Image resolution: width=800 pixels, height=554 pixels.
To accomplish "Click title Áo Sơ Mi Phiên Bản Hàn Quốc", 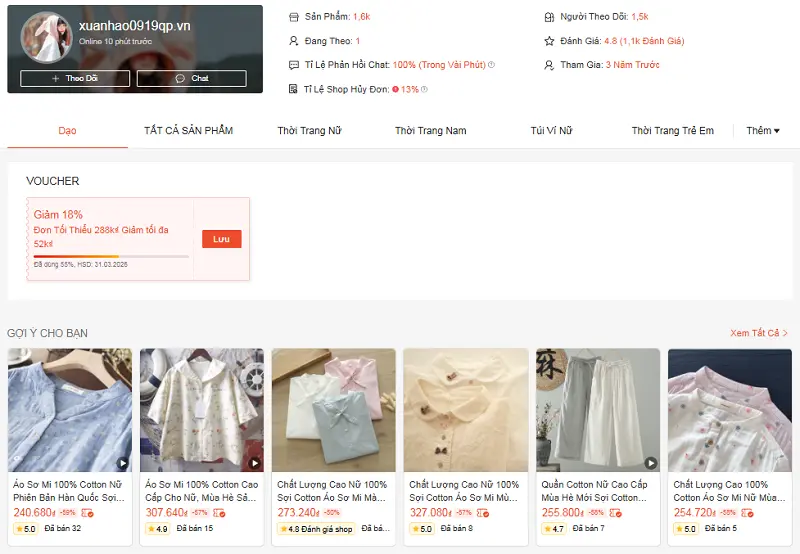I will (x=69, y=491).
